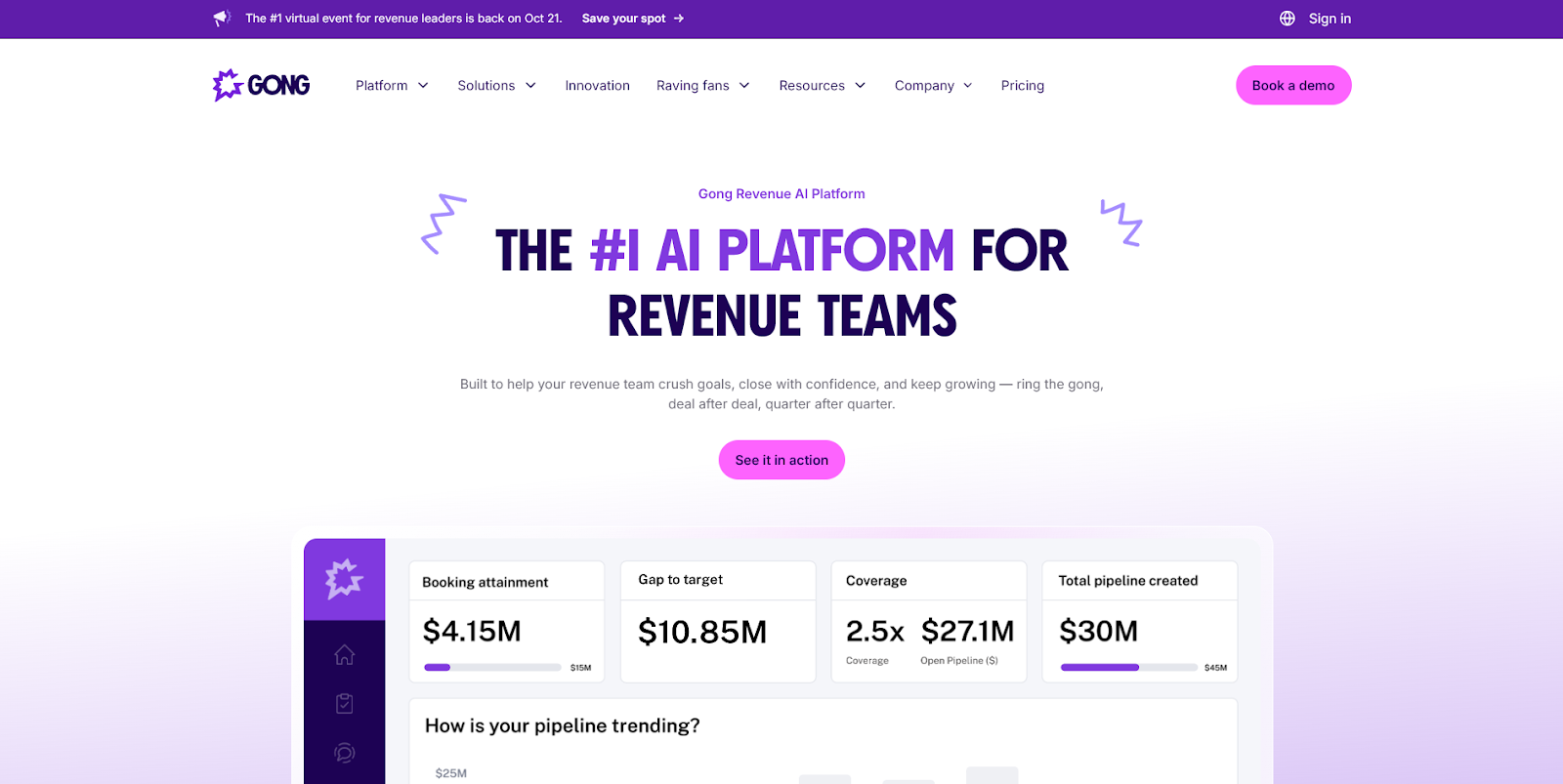Viewport: 1563px width, 784px height.
Task: Click the Open Pipeline ($) caption
Action: pos(959,661)
